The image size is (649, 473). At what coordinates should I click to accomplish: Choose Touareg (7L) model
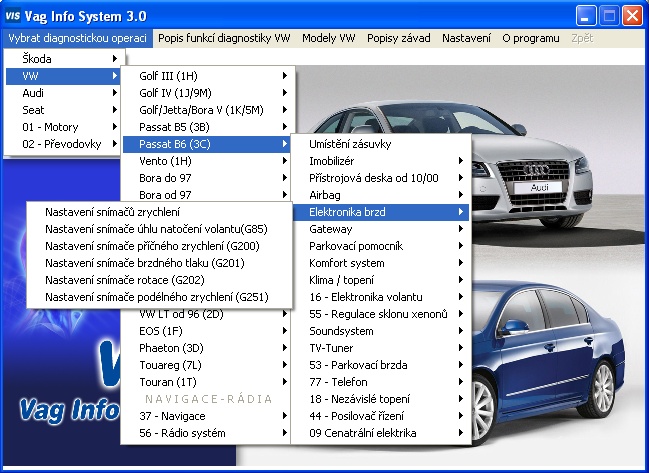[x=208, y=365]
